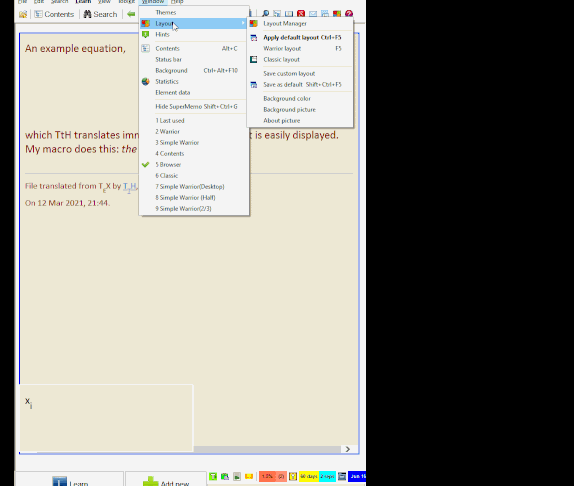
Task: Click the orange icon in status bar
Action: point(249,476)
